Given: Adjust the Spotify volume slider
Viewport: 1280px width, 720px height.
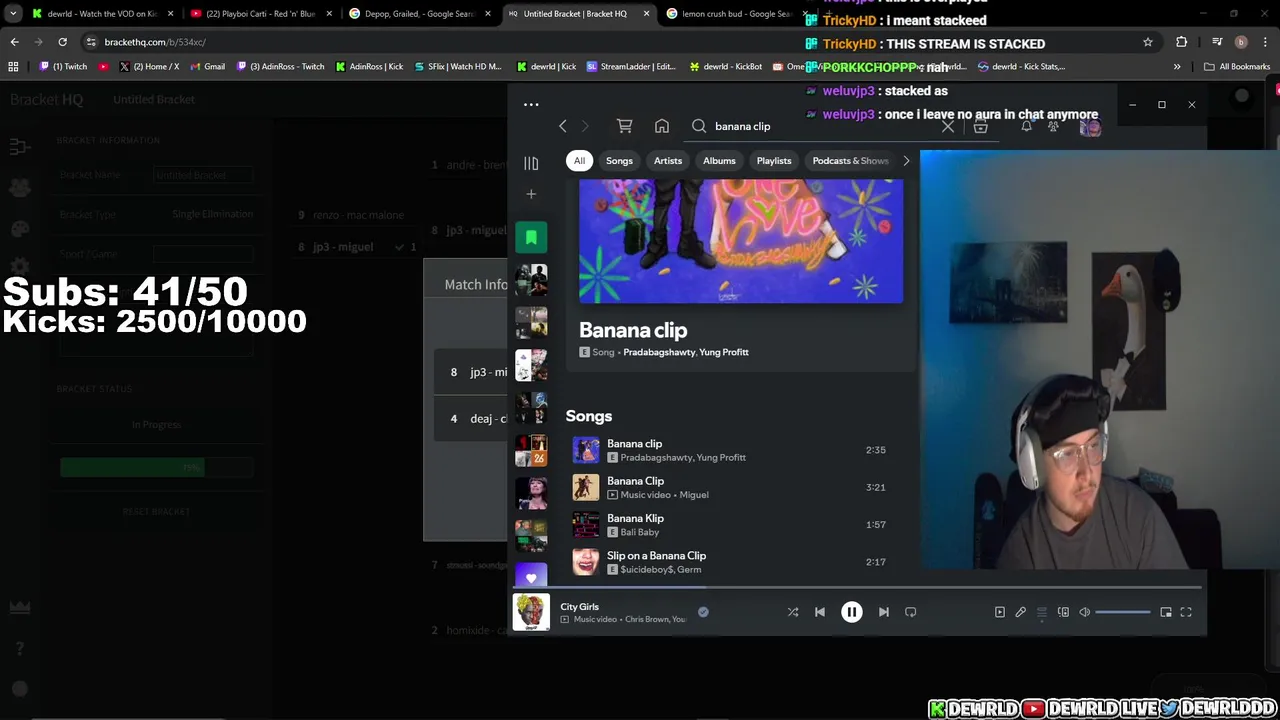Looking at the screenshot, I should pyautogui.click(x=1123, y=612).
